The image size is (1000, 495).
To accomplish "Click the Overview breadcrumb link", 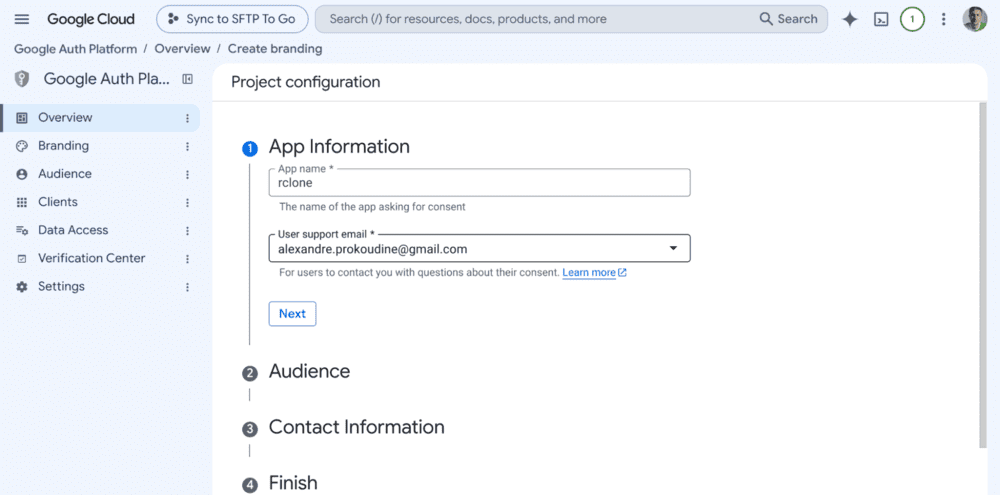I will [x=182, y=49].
